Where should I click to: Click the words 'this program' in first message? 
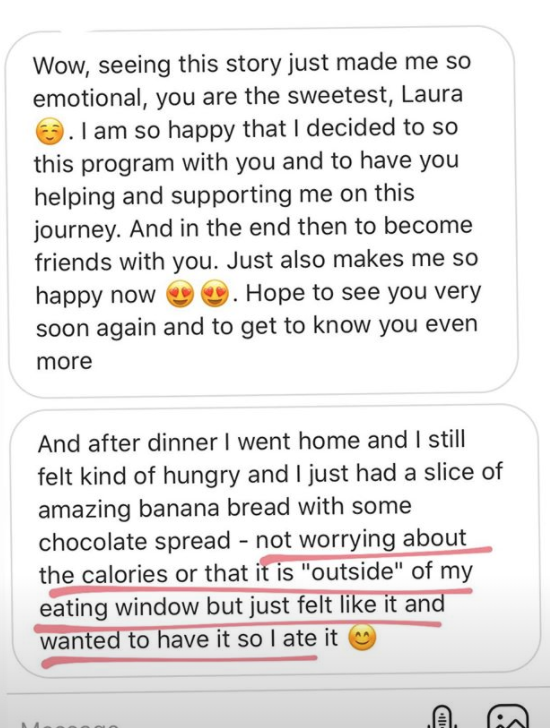click(104, 163)
